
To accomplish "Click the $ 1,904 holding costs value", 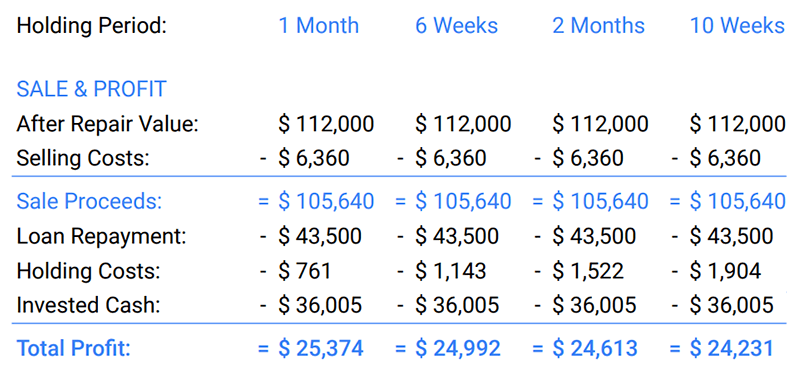I will (x=726, y=271).
